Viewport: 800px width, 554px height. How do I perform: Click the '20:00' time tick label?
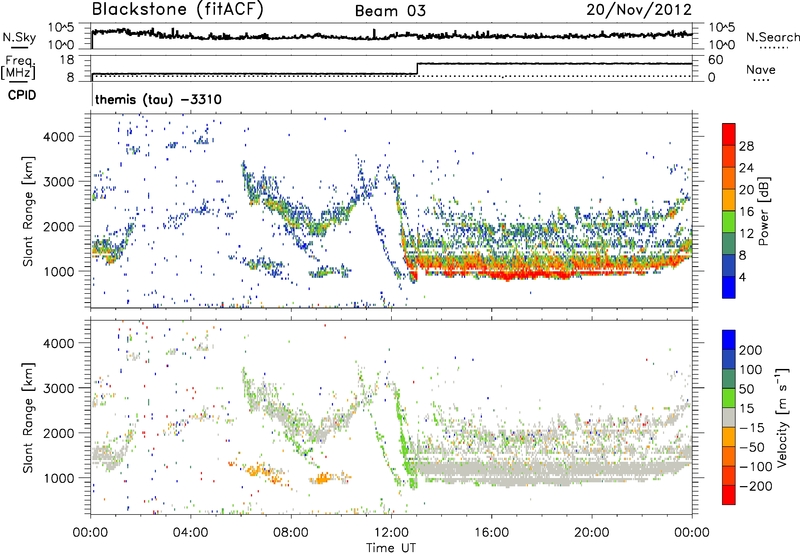591,533
